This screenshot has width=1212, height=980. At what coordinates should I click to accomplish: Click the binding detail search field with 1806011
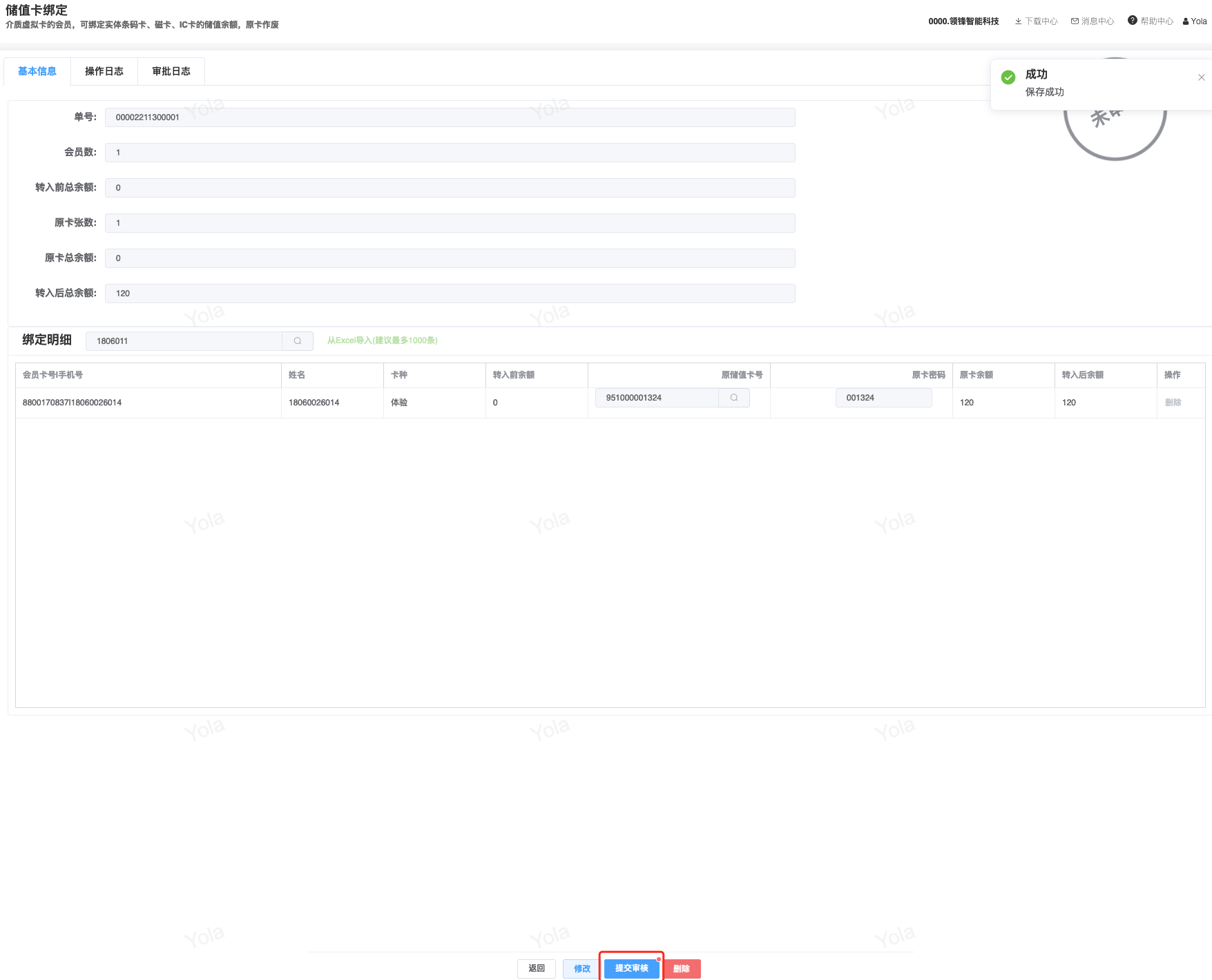pos(184,341)
